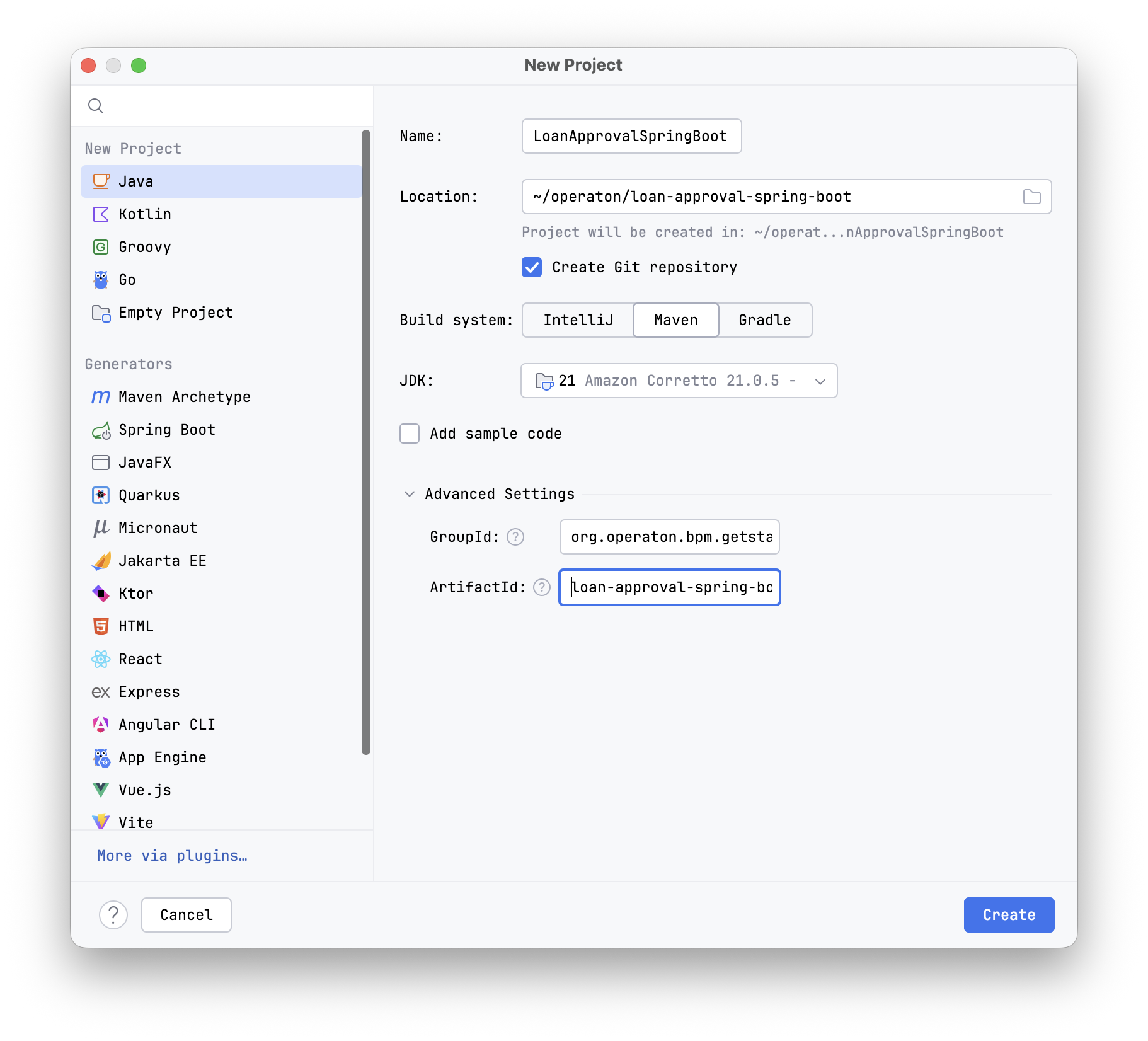Choose Micronaut generator
Screen dimensions: 1148x1041
point(221,528)
